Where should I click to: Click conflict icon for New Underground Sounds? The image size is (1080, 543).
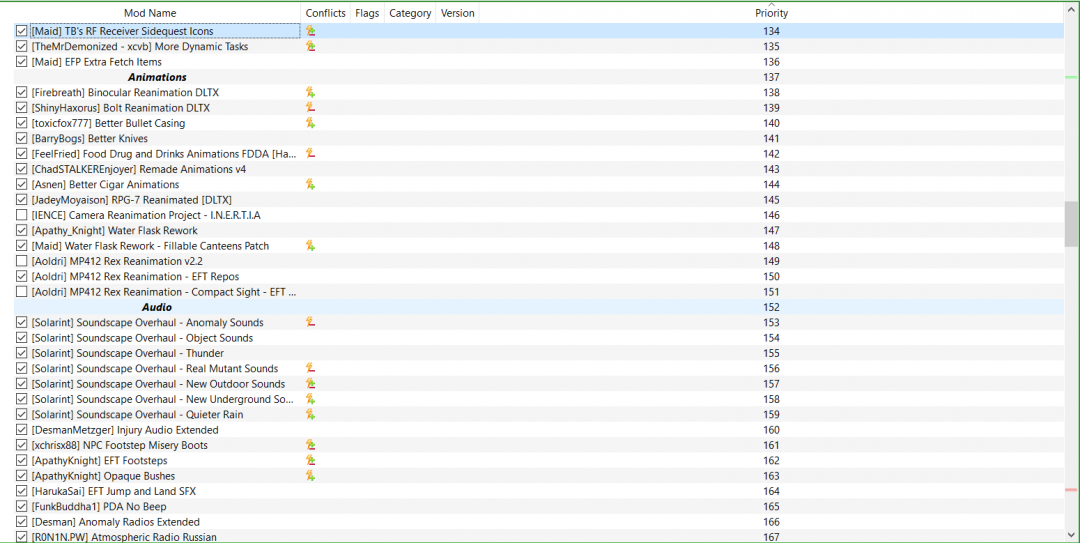click(x=311, y=399)
